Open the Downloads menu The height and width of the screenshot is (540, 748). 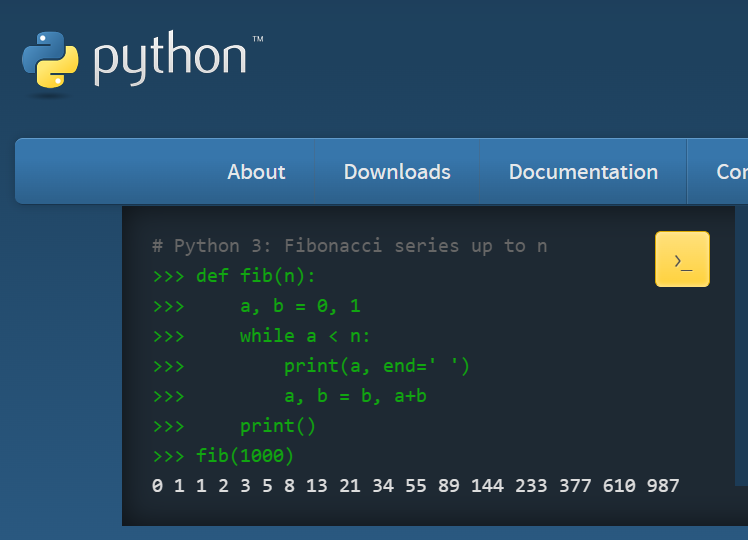[397, 172]
